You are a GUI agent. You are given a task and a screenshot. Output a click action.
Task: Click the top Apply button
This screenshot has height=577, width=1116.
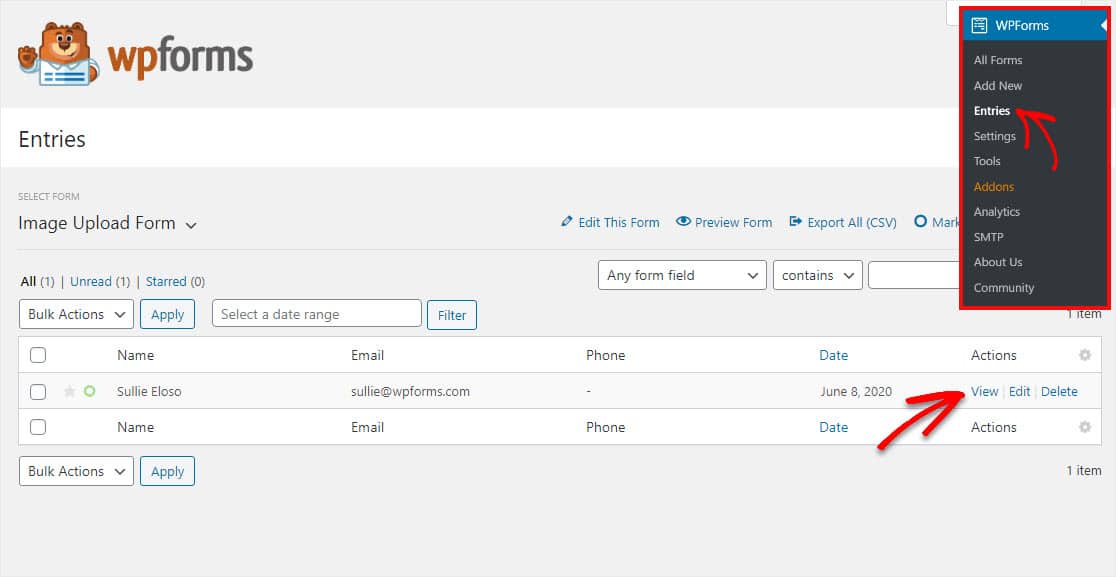coord(167,314)
